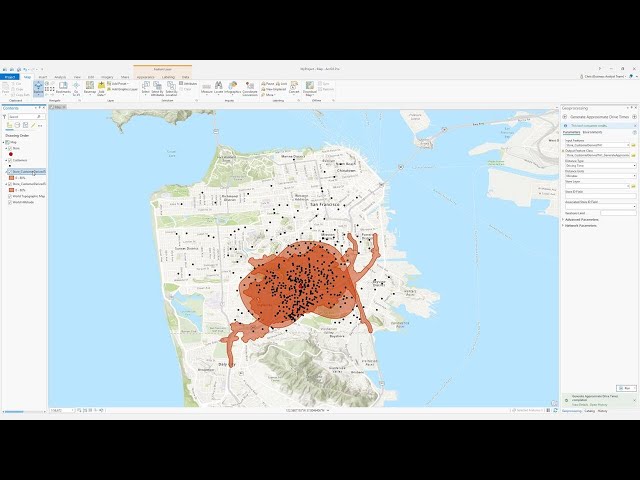640x480 pixels.
Task: Switch to Catalog pane tab at bottom
Action: [x=589, y=411]
